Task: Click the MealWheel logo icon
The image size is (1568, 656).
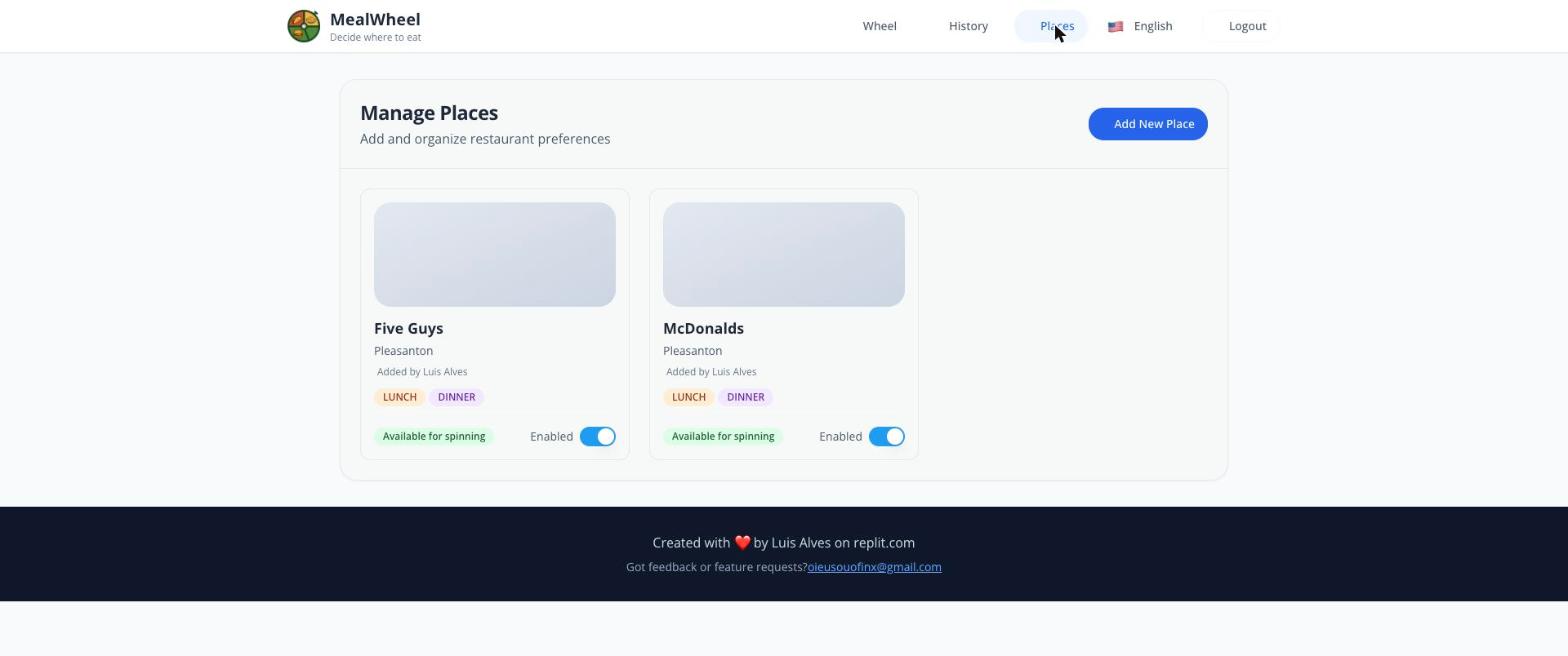Action: (304, 26)
